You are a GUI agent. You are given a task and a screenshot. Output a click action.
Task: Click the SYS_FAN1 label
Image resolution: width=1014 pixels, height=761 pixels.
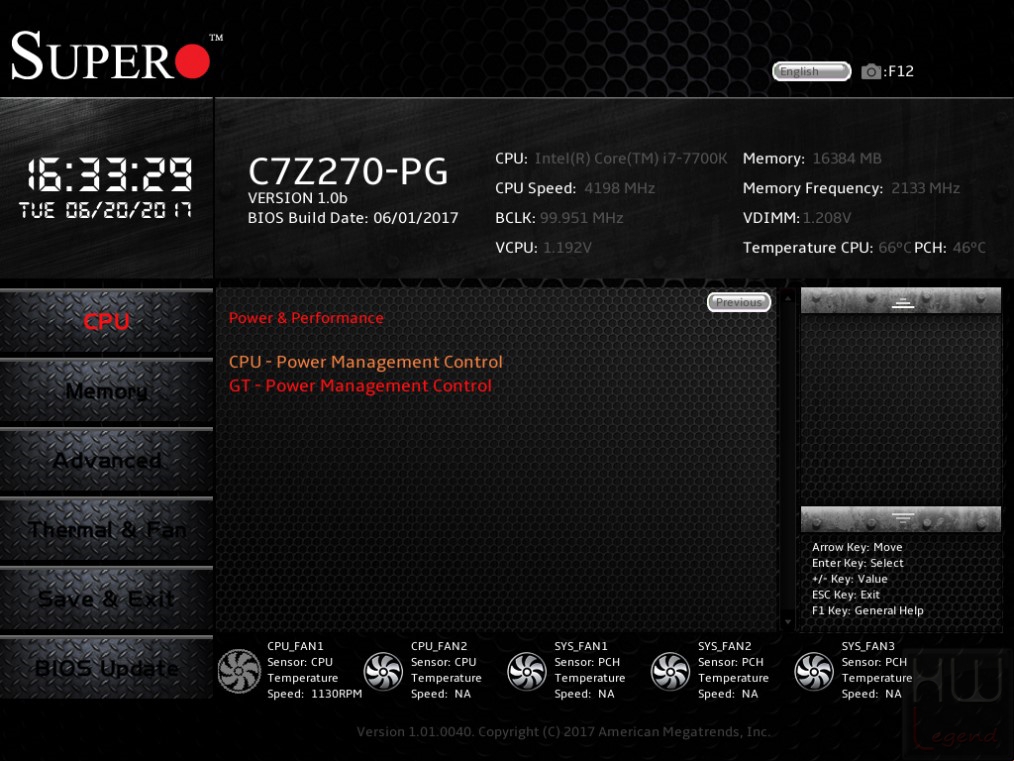tap(581, 646)
